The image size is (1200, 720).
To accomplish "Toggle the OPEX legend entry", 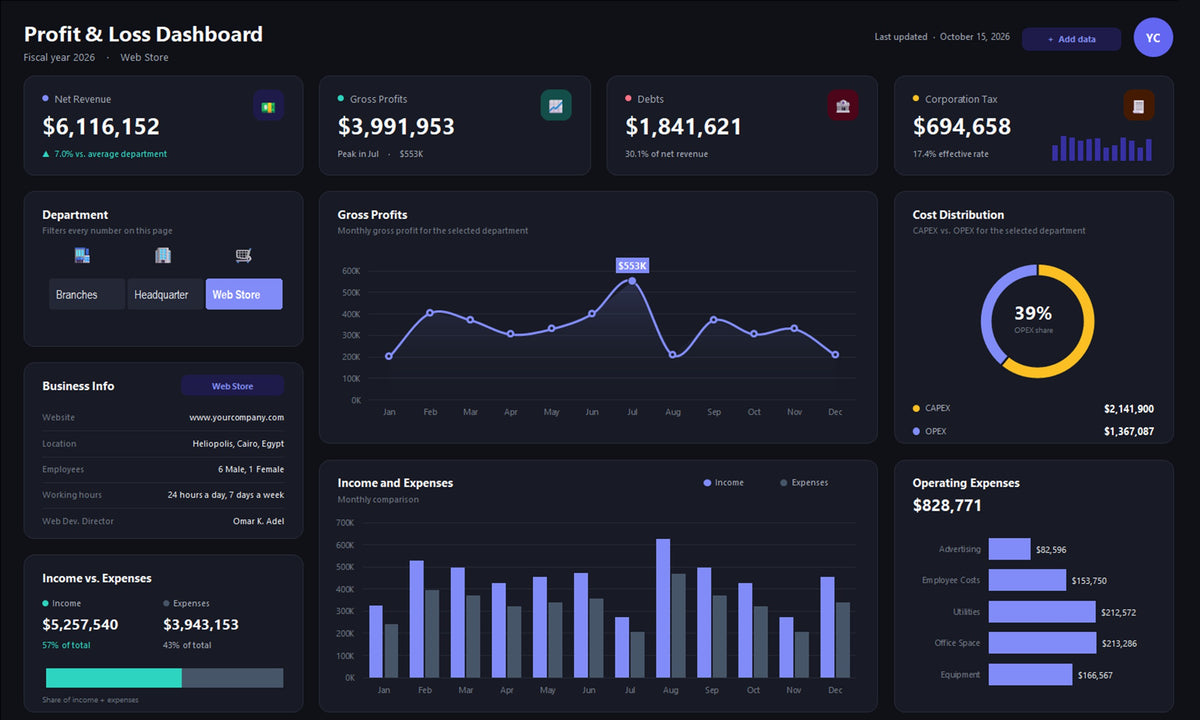I will 929,432.
